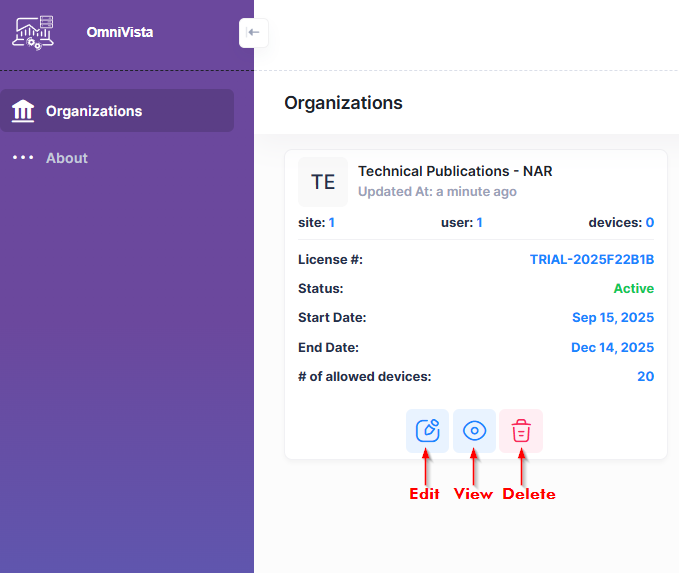Click the green Active status value
Screen dimensions: 679x573
[x=633, y=288]
